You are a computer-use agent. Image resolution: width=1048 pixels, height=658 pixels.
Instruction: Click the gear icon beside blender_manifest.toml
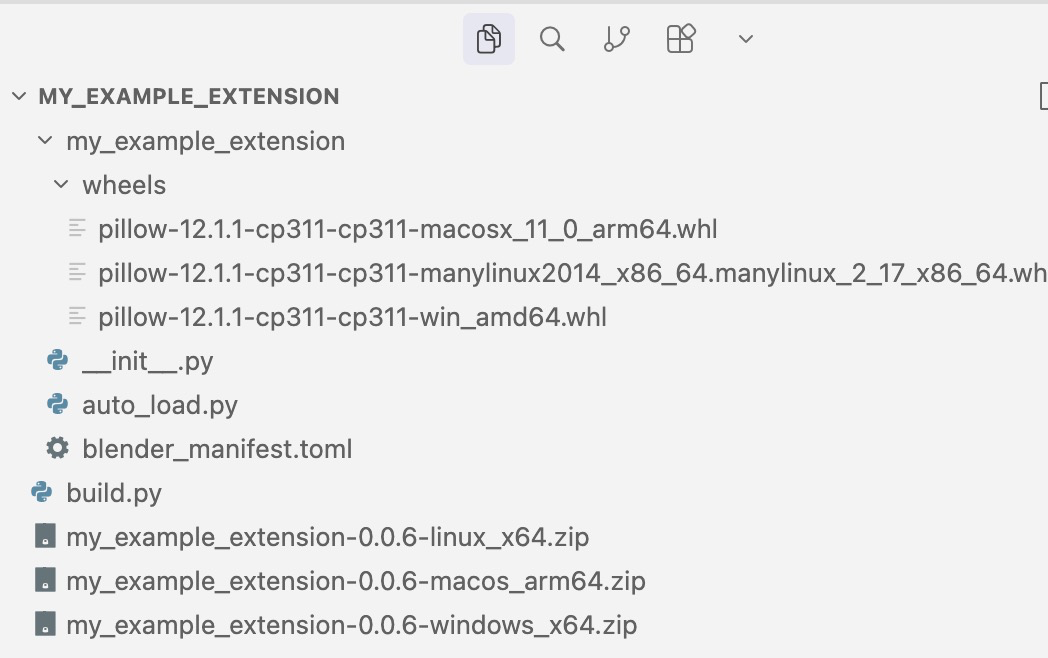(x=58, y=449)
